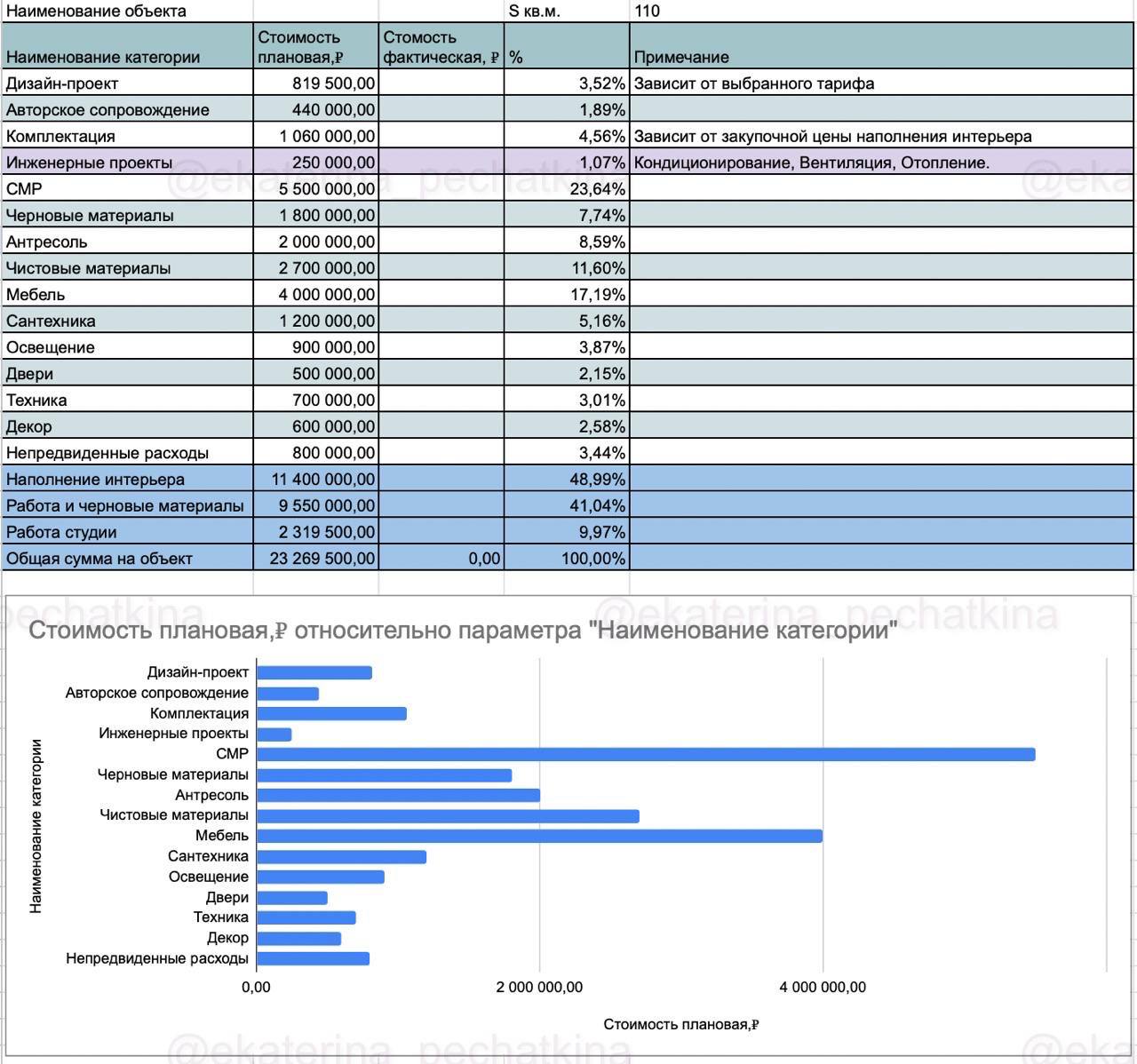1137x1064 pixels.
Task: Click the 'S кв.м.' label cell
Action: click(x=567, y=11)
